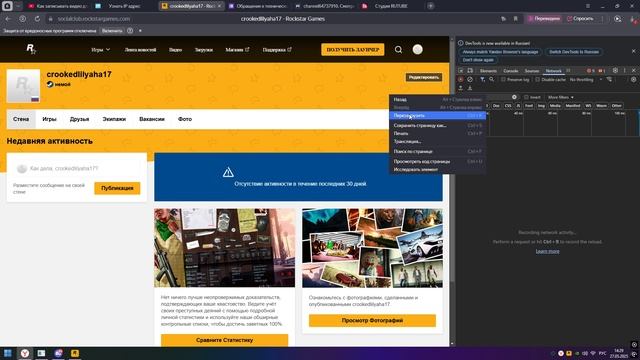Select the Network DevTools tab
640x360 pixels.
[x=553, y=71]
